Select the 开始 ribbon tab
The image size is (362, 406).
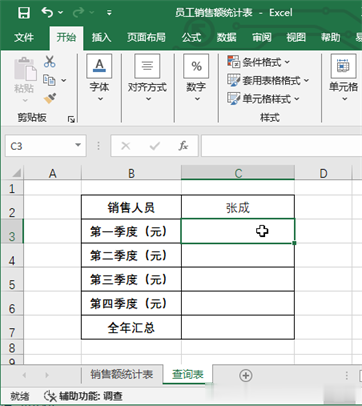(x=66, y=37)
